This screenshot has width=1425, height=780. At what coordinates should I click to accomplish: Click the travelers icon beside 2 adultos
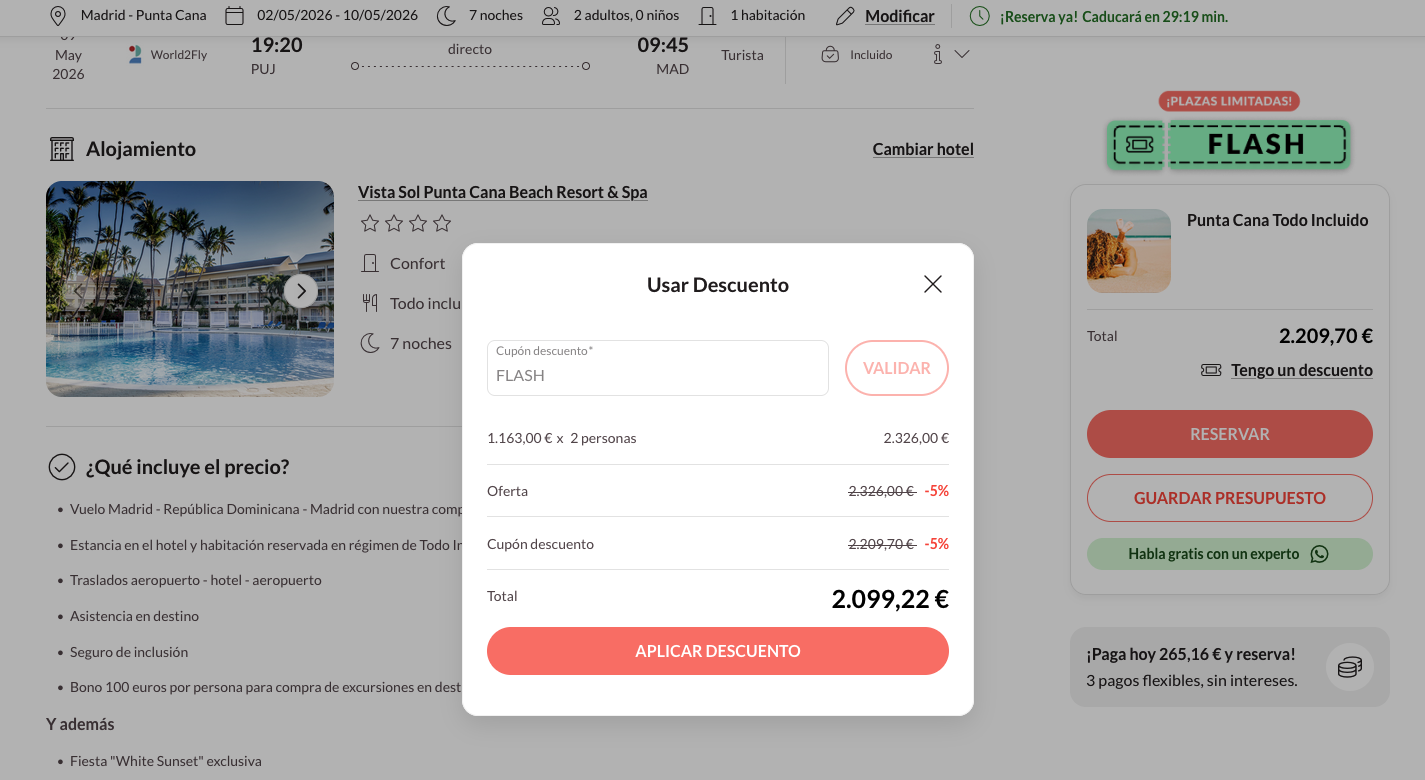click(x=551, y=16)
